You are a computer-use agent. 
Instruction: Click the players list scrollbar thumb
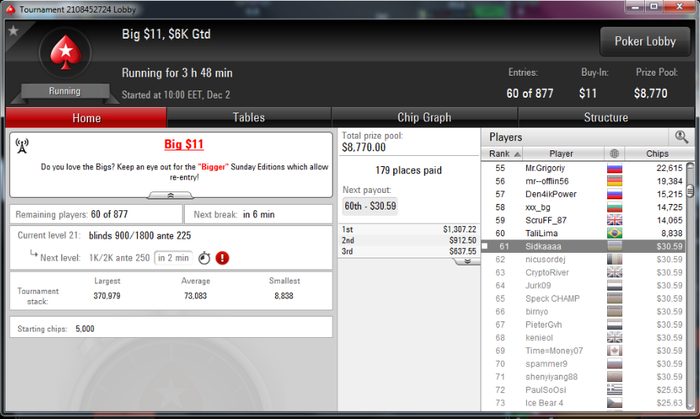tap(690, 191)
